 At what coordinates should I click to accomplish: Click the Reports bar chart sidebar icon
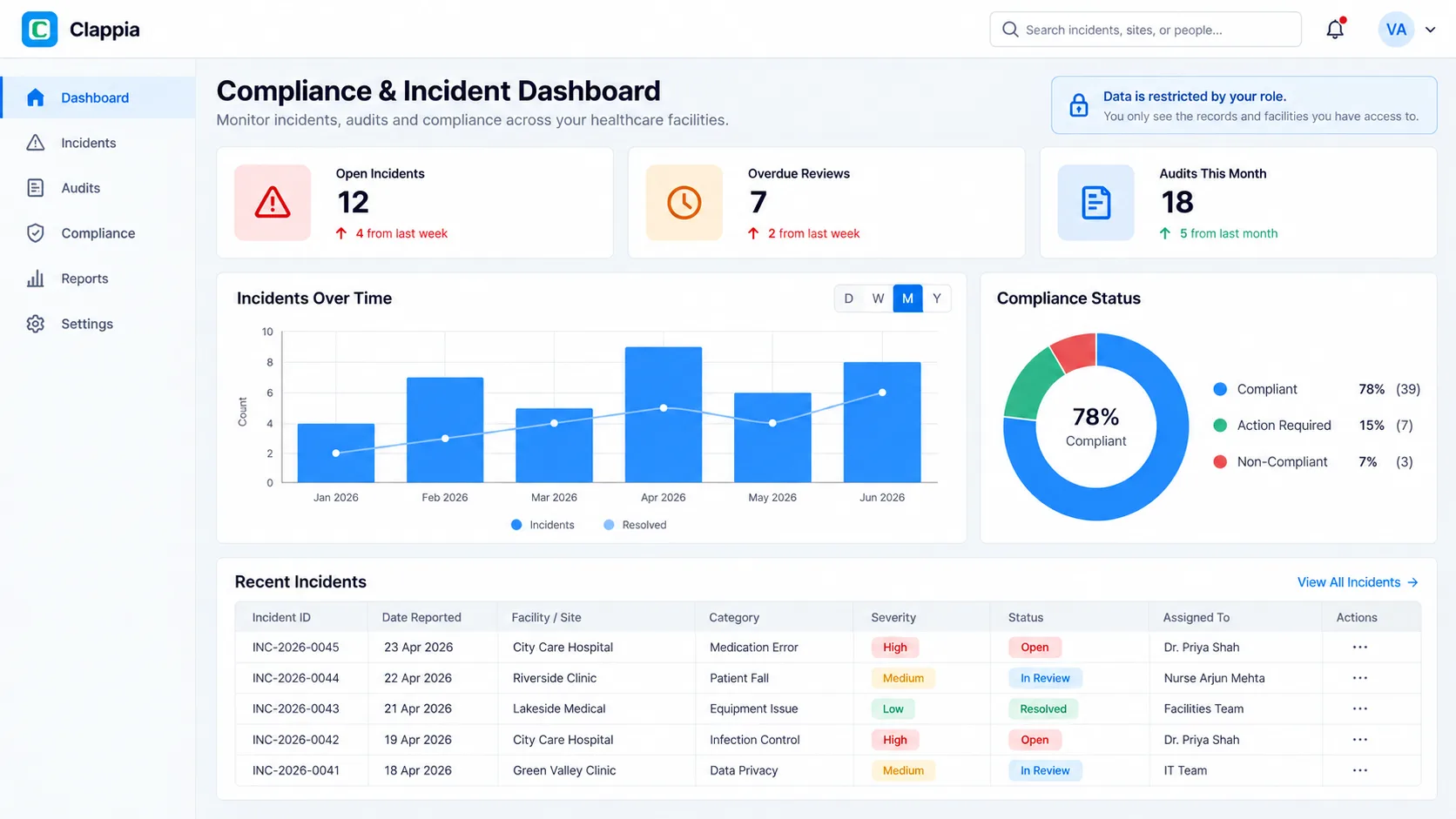(x=36, y=279)
